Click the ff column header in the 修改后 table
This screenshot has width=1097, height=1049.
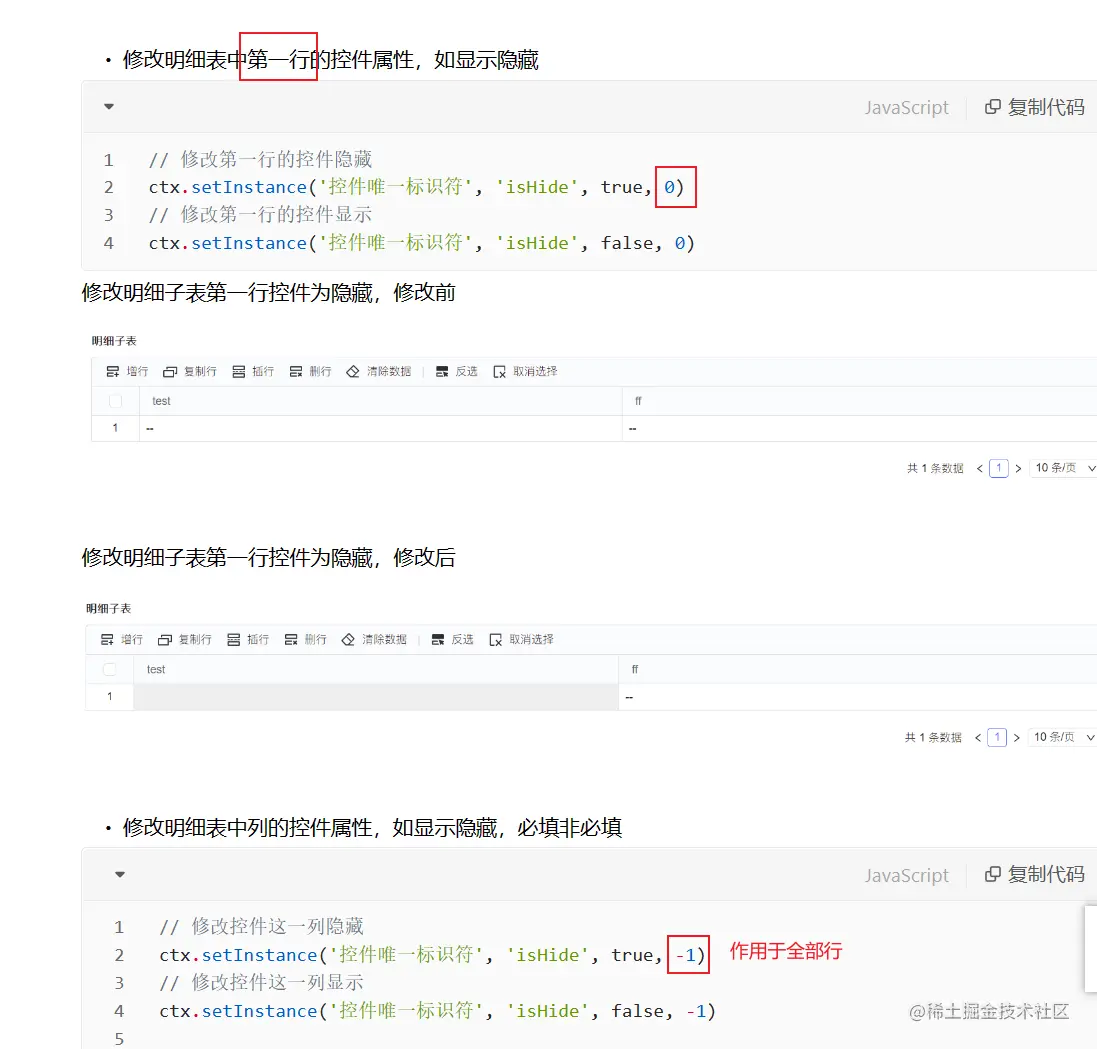(x=857, y=669)
